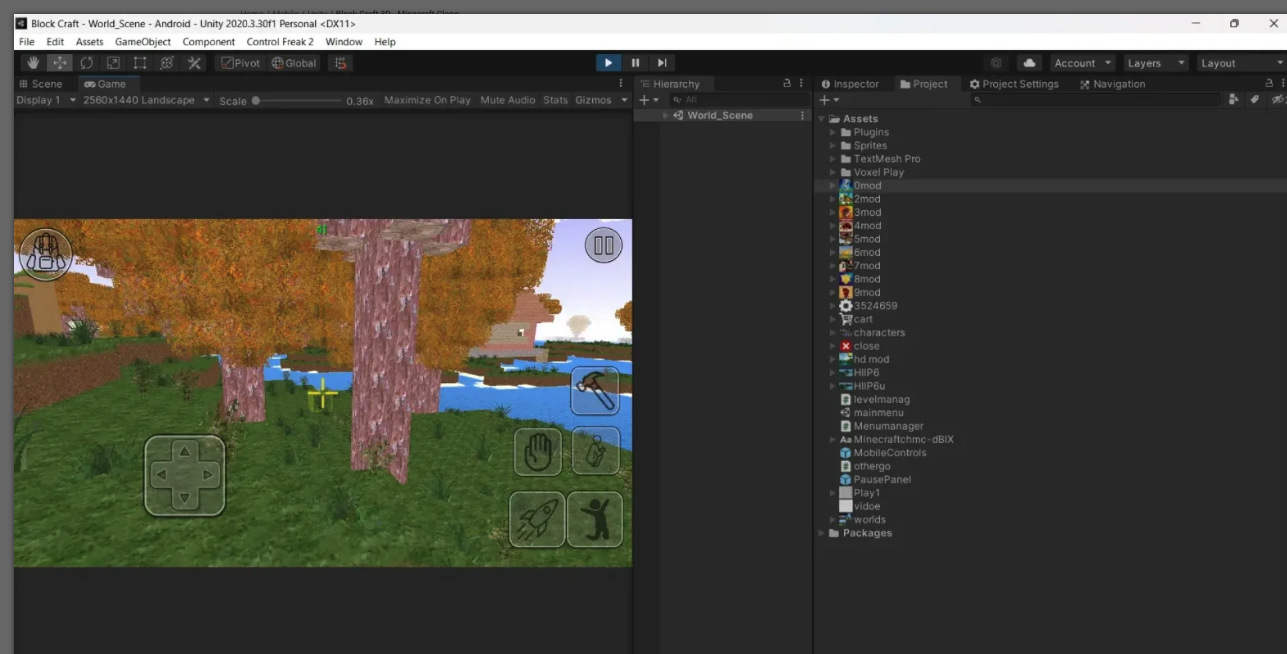Open the Layout dropdown
The image size is (1287, 654).
click(1240, 63)
